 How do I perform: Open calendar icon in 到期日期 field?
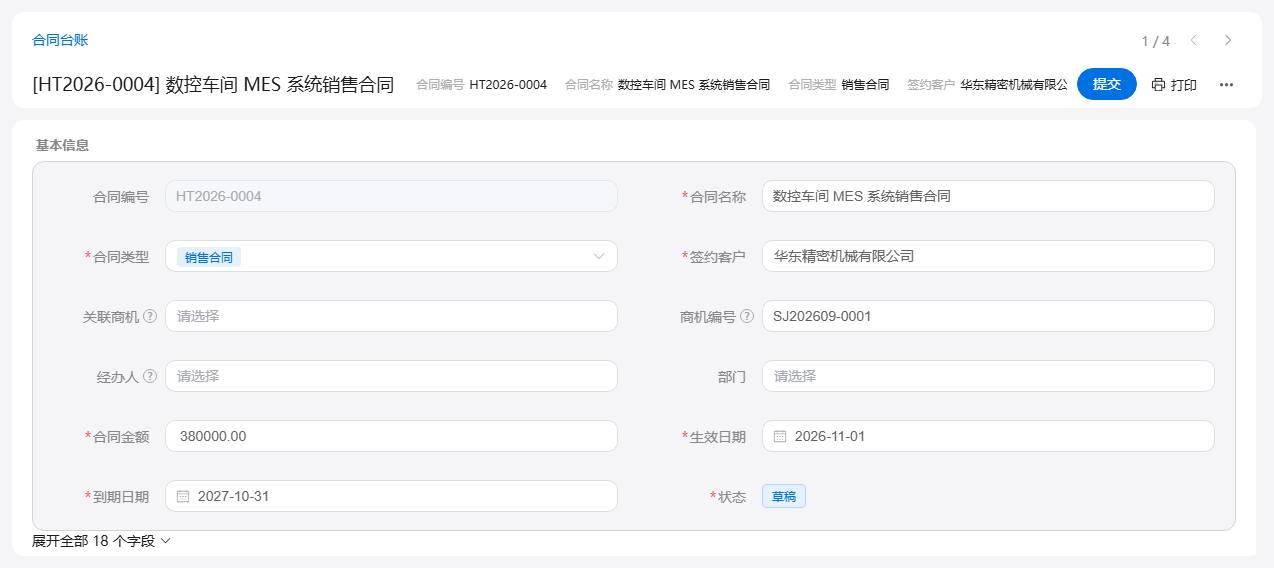pos(183,496)
